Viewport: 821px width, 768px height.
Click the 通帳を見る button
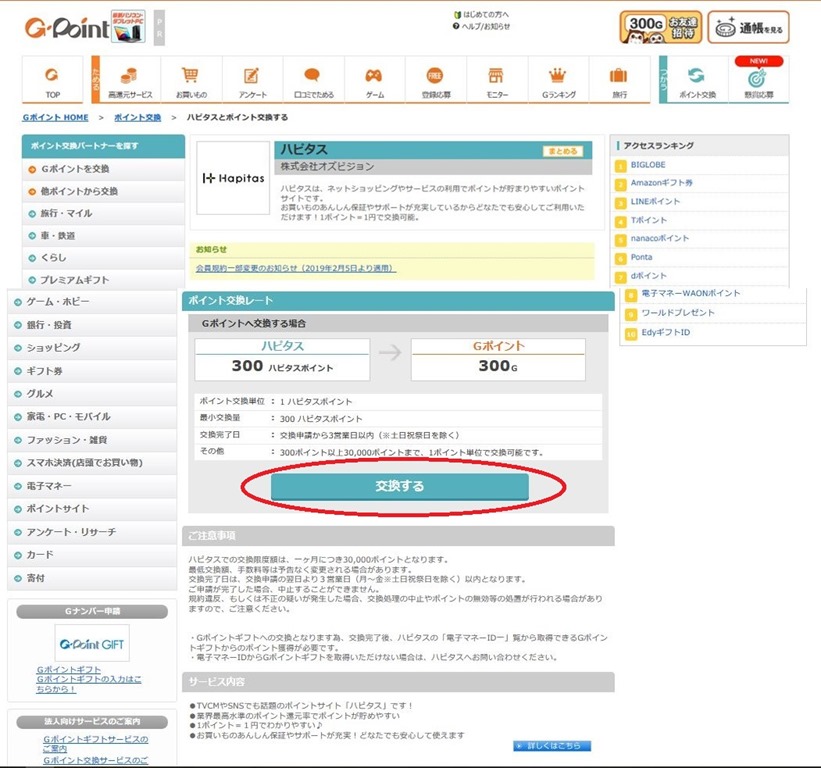tap(748, 27)
